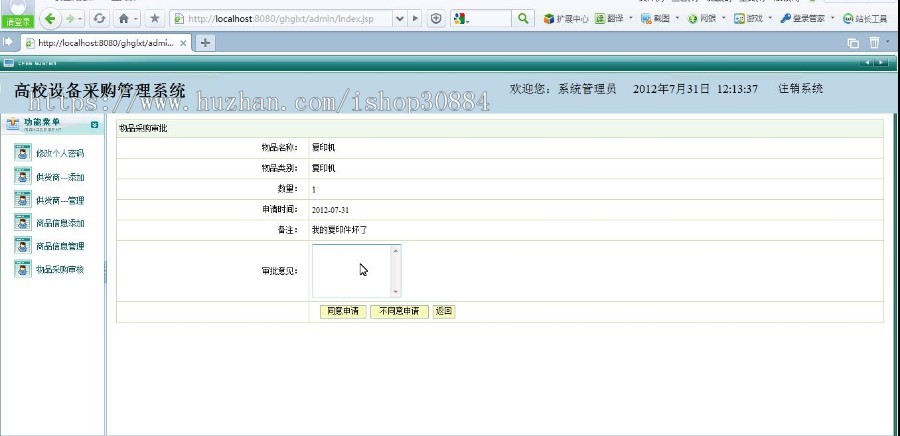
Task: Click the 系统管理员 welcome text
Action: 587,89
